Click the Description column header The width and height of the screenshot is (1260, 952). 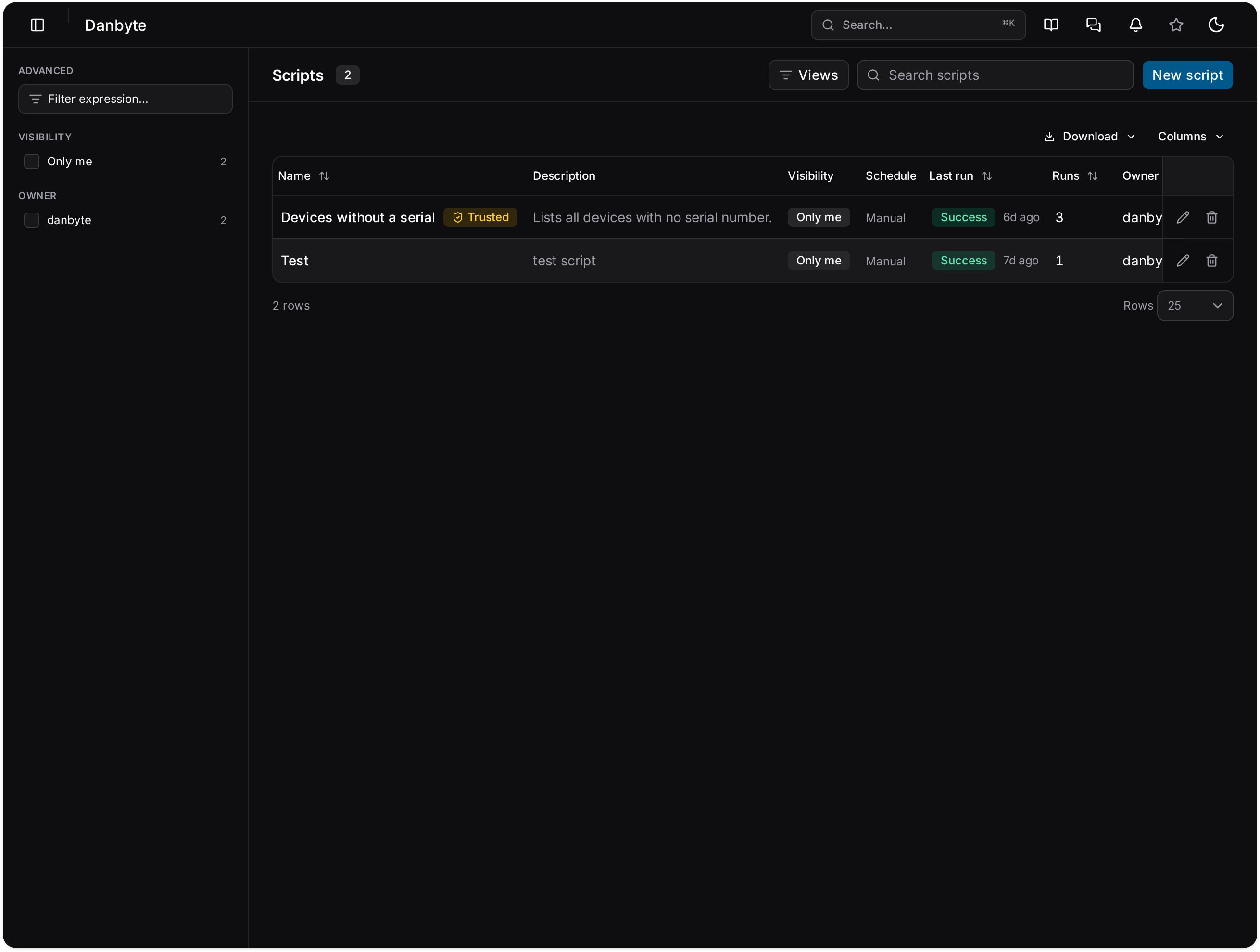(564, 176)
